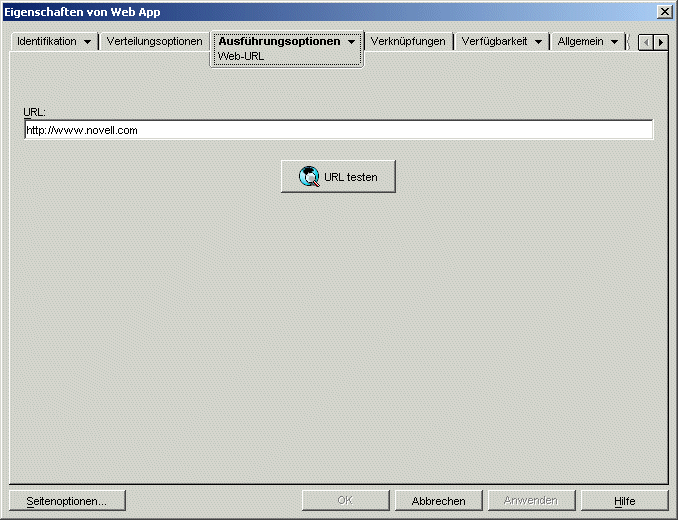The height and width of the screenshot is (520, 678).
Task: Go to the Verknüpfungen tab
Action: click(408, 42)
